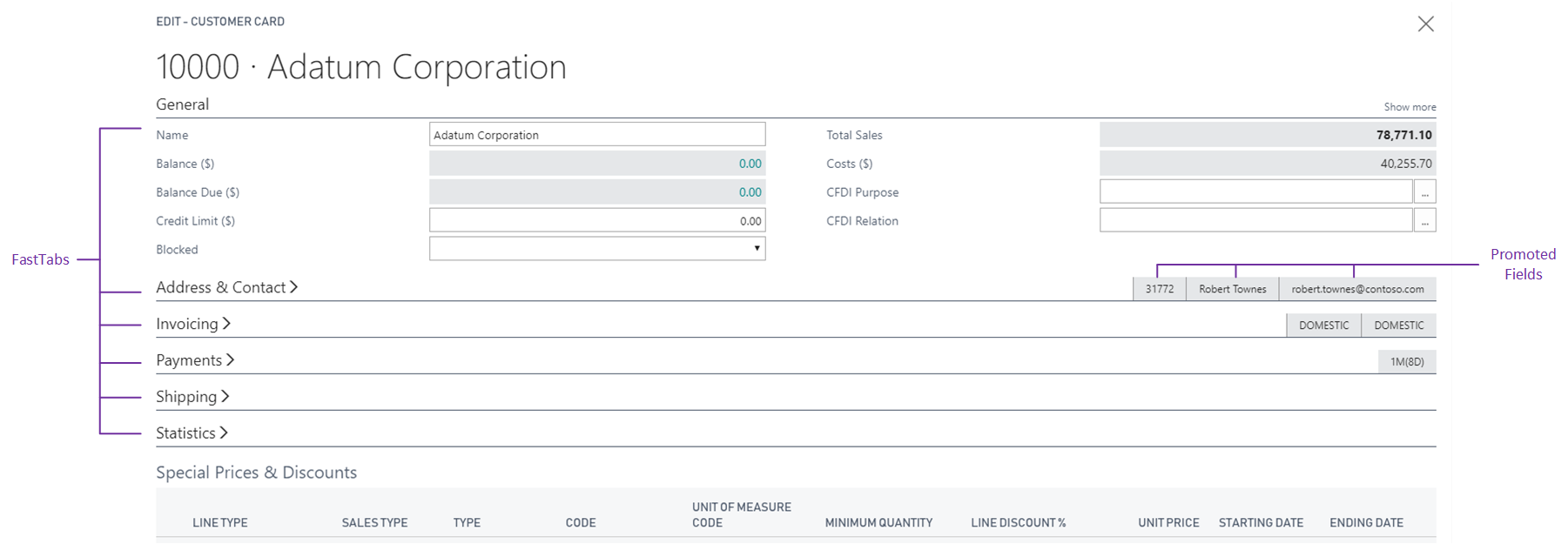1568x544 pixels.
Task: Click the Blocked field label
Action: coord(177,250)
